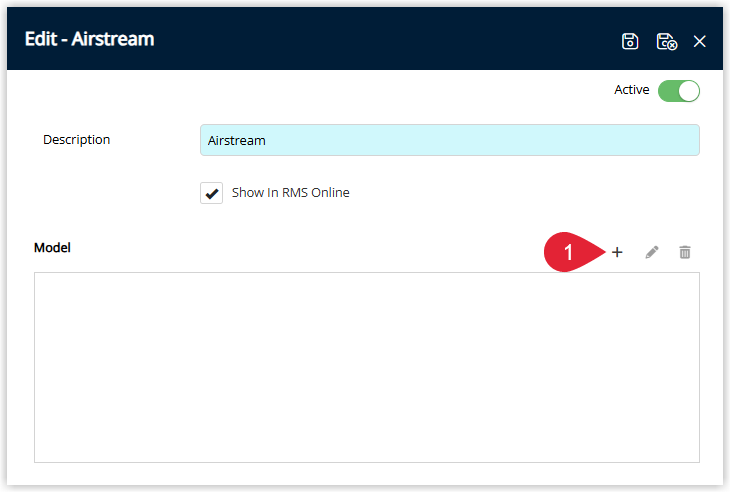Click the save and exit icon
This screenshot has width=731, height=493.
pos(666,41)
